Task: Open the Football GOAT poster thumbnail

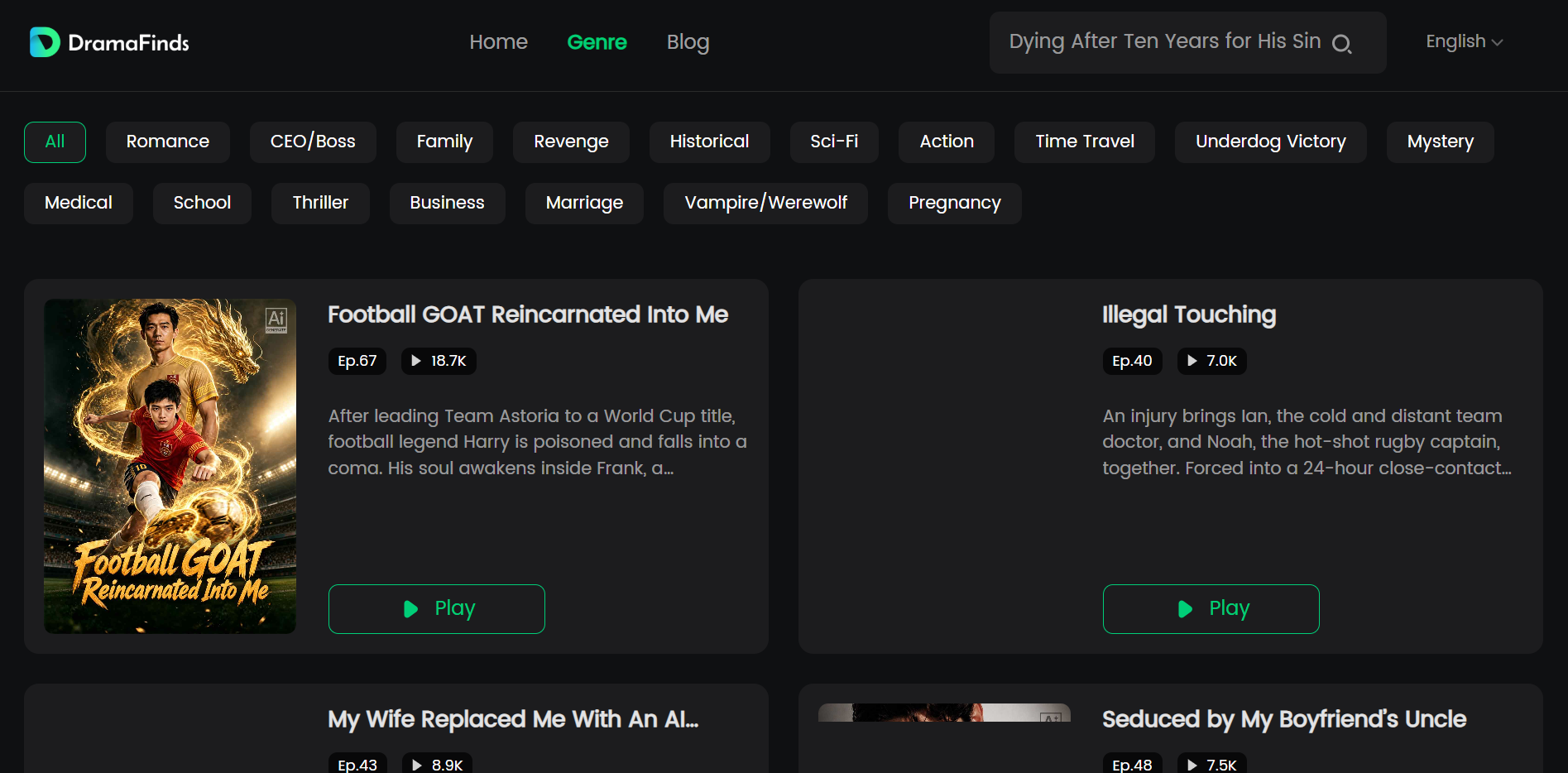Action: point(170,466)
